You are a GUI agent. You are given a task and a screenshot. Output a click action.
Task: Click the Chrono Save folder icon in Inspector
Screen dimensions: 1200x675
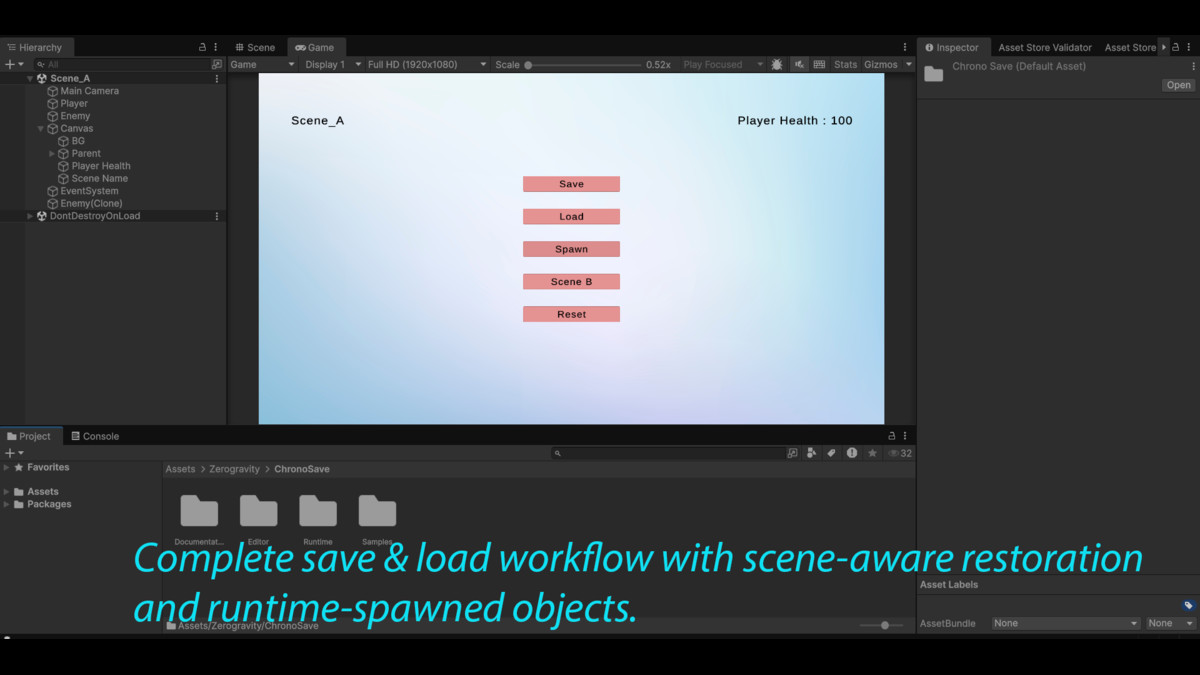coord(932,73)
